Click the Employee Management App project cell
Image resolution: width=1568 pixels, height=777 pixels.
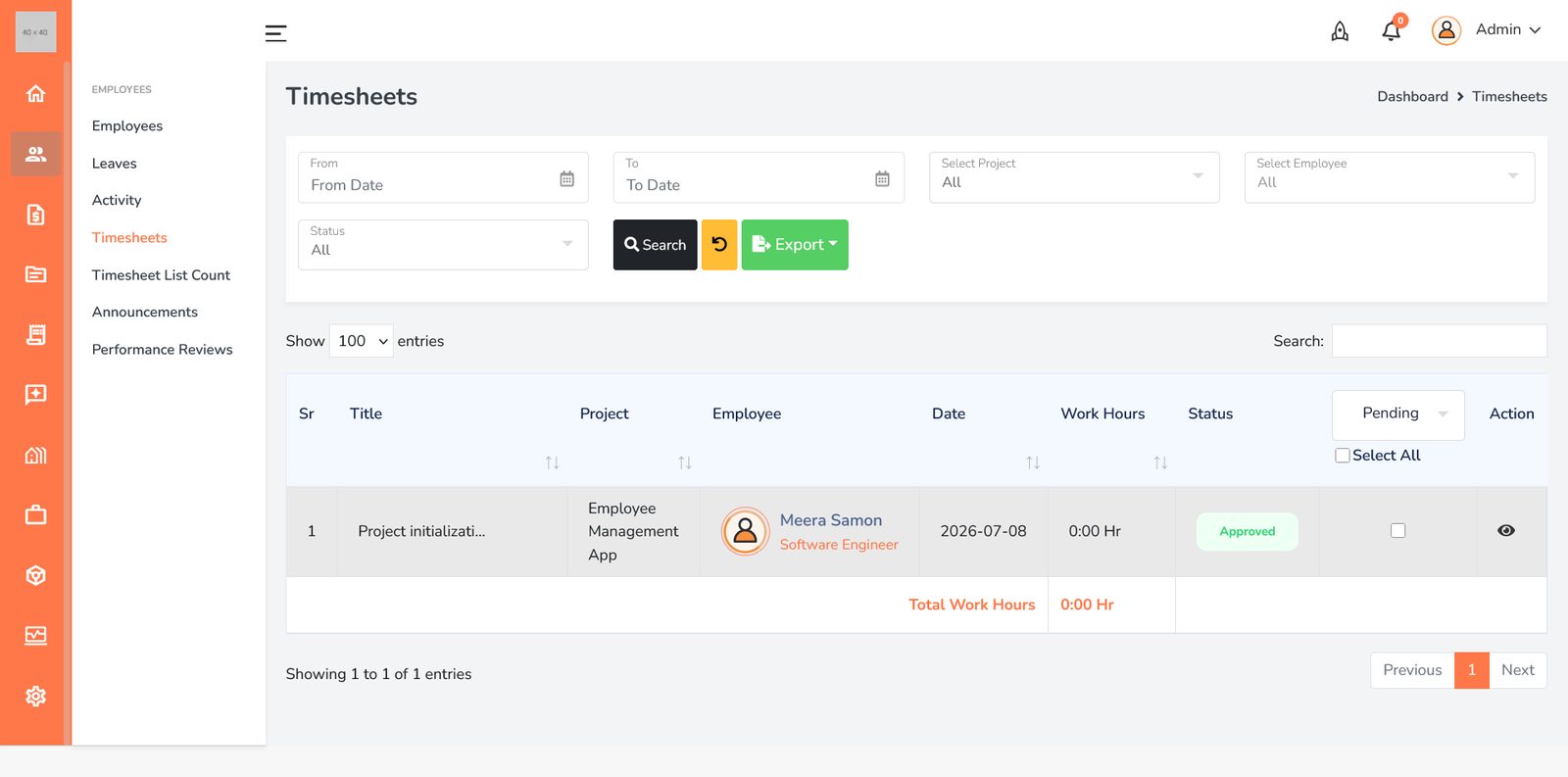(633, 531)
